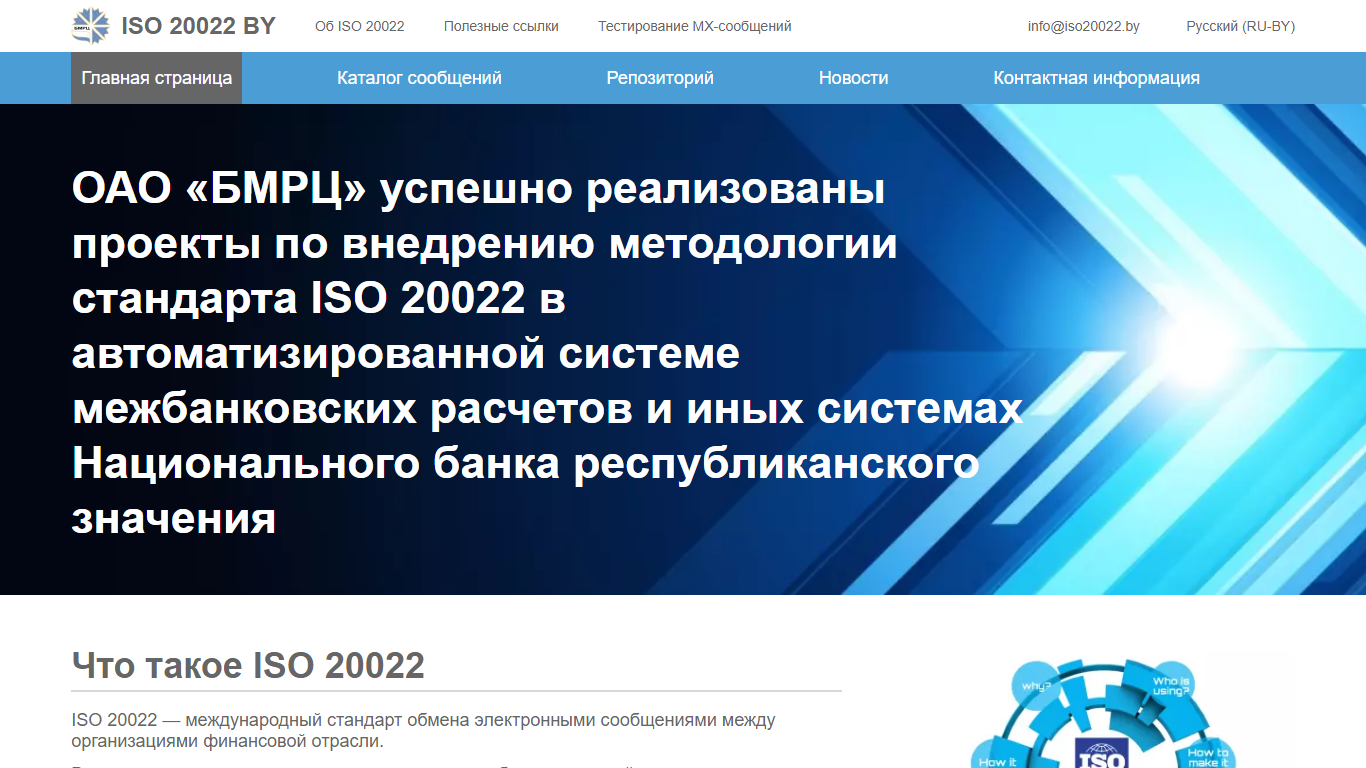This screenshot has height=768, width=1366.
Task: Click the hero banner headline about ОАО «БМРЦ»
Action: tap(548, 354)
